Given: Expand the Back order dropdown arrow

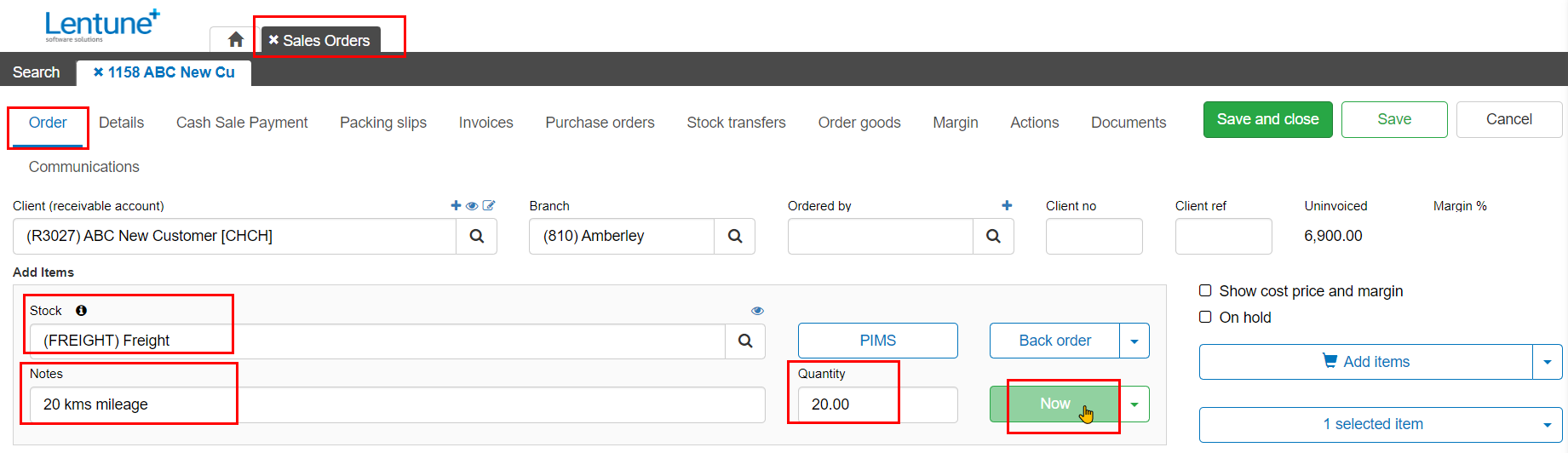Looking at the screenshot, I should point(1134,341).
